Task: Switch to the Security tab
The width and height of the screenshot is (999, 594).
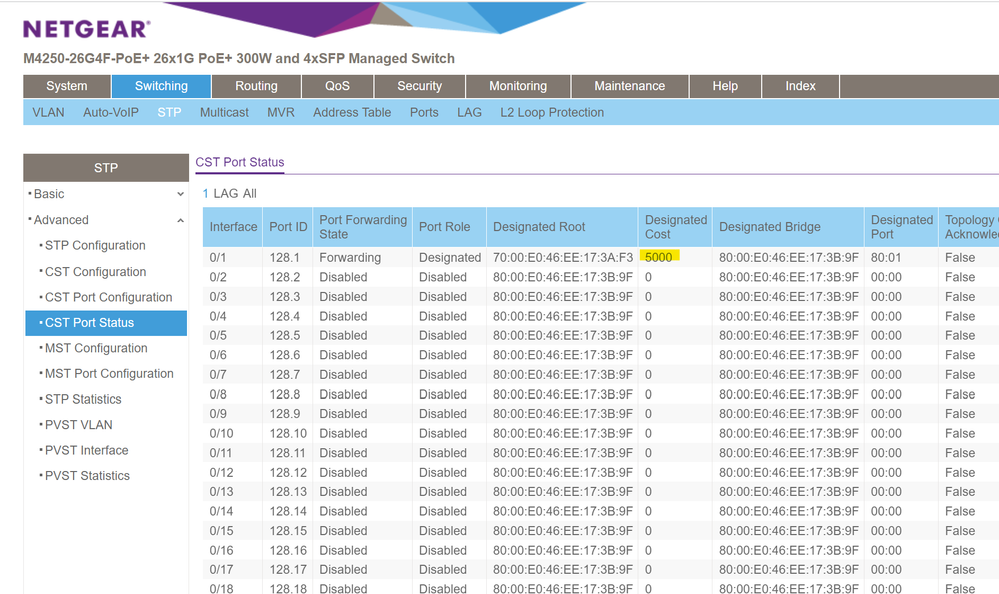Action: click(x=419, y=86)
